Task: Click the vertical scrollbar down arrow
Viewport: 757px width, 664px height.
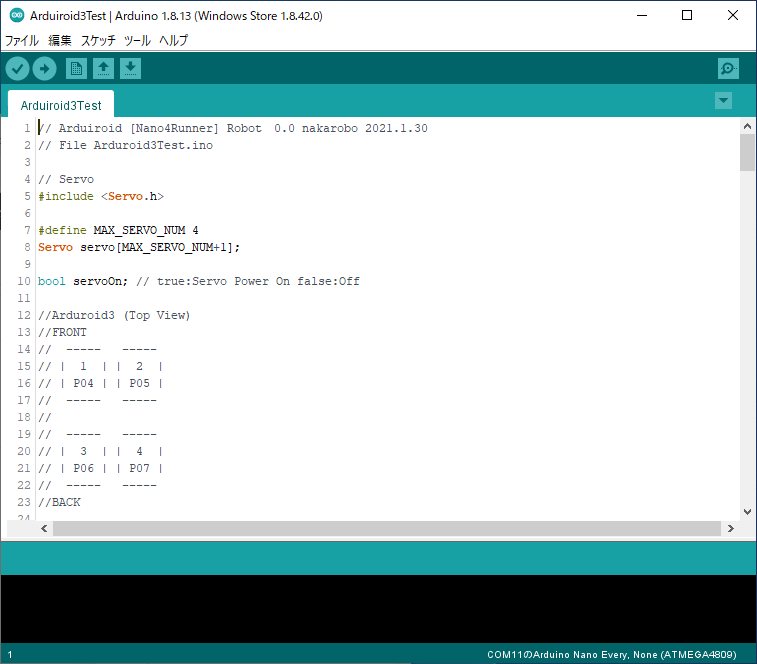Action: coord(747,512)
